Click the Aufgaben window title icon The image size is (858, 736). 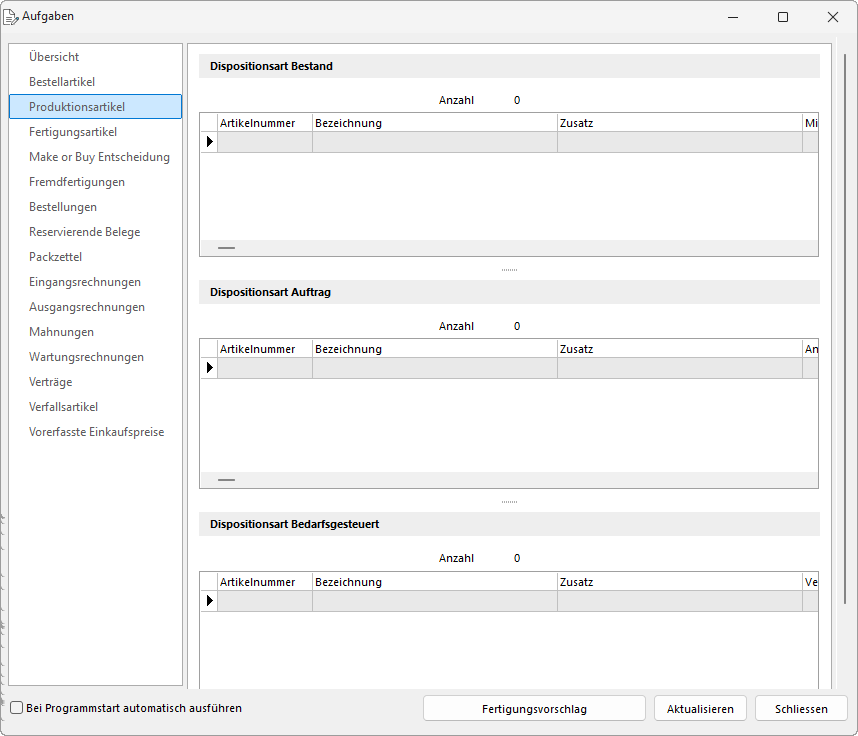[x=10, y=17]
